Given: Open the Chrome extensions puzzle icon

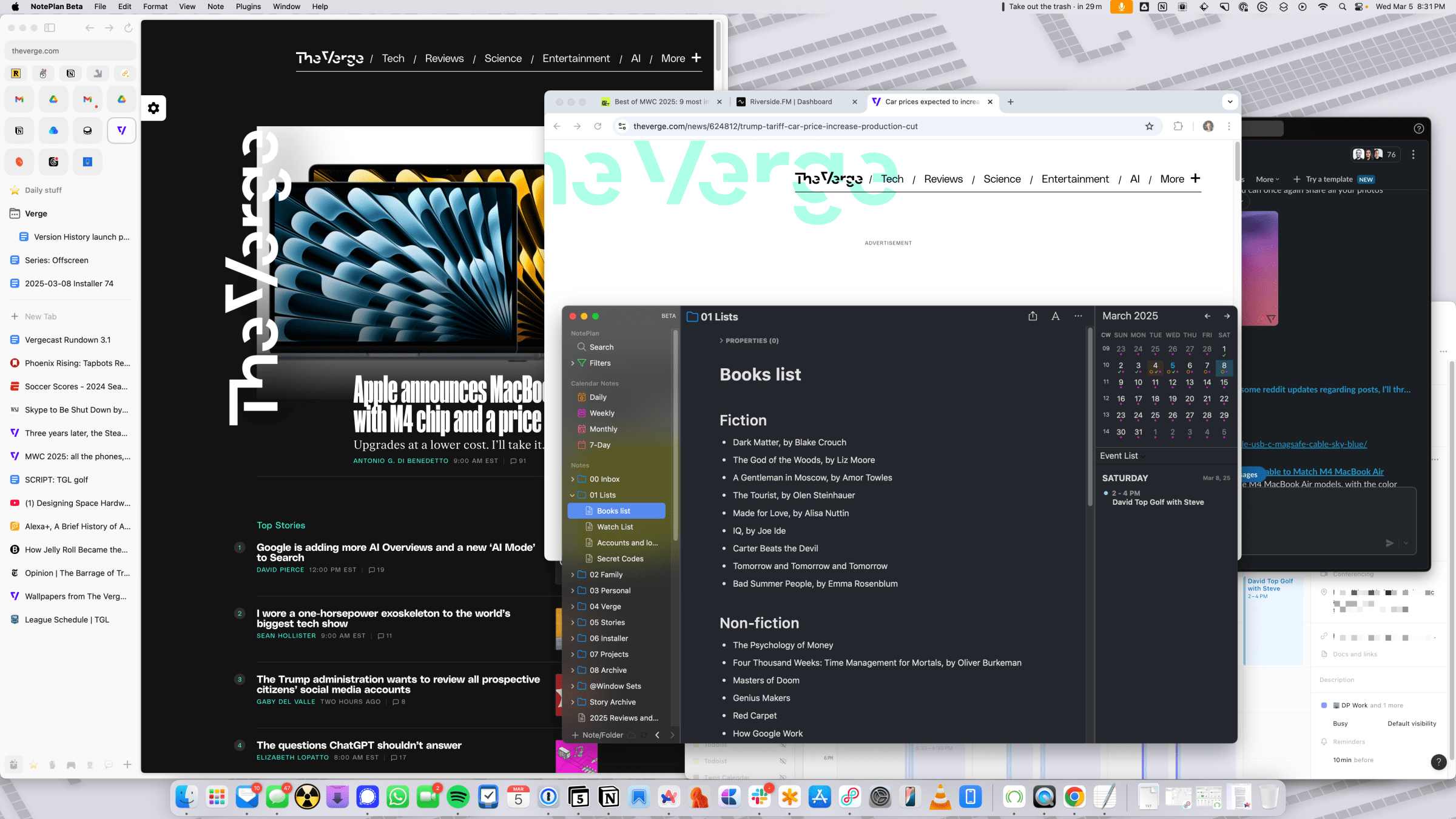Looking at the screenshot, I should coord(1178,126).
